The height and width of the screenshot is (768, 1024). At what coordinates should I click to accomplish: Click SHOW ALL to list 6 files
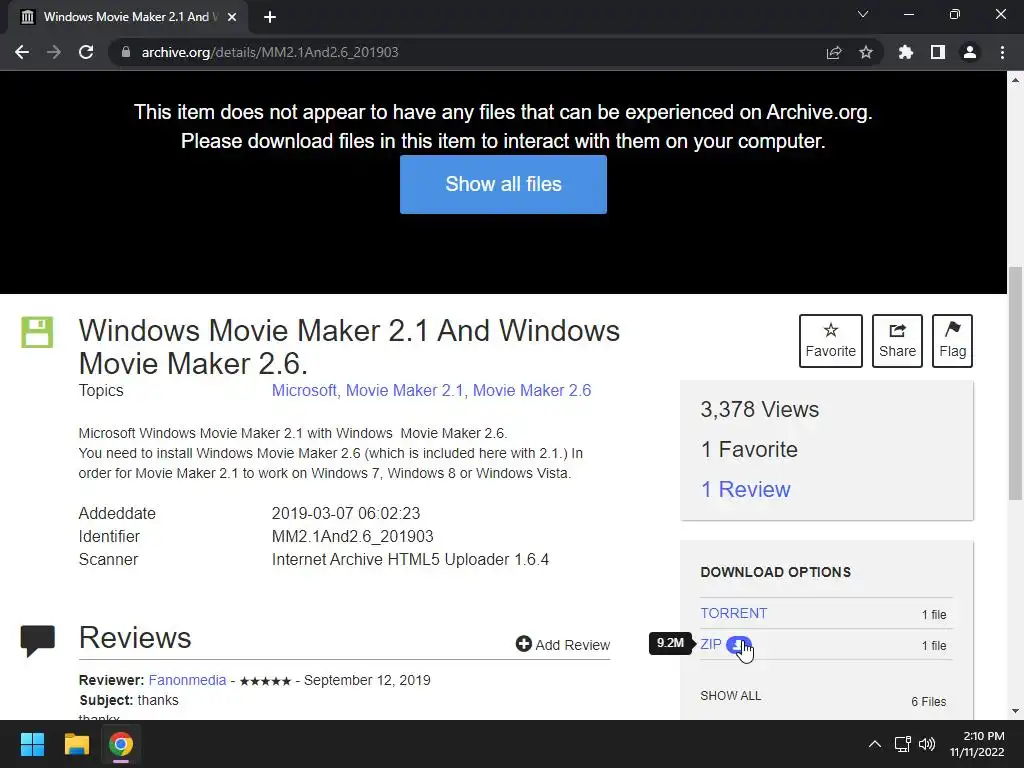coord(731,696)
